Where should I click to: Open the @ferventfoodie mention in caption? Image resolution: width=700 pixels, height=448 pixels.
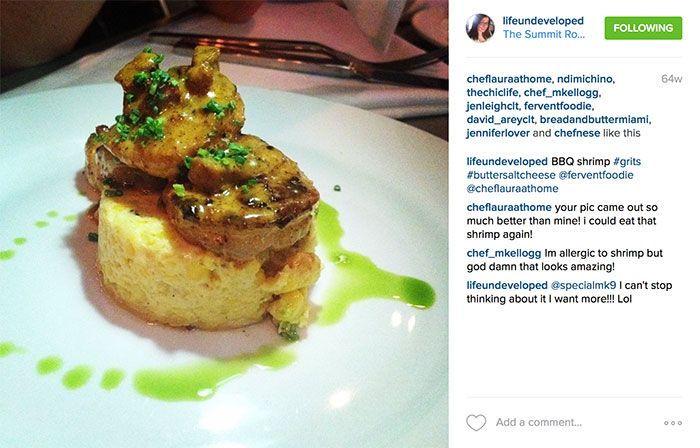click(x=596, y=175)
